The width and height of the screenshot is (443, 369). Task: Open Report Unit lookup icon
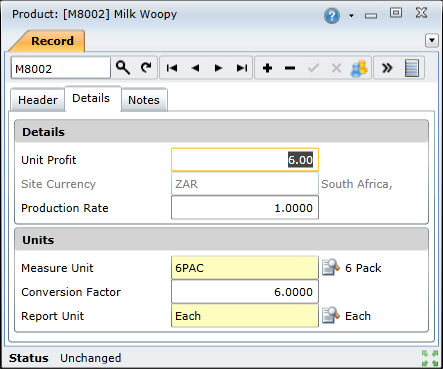click(x=330, y=316)
